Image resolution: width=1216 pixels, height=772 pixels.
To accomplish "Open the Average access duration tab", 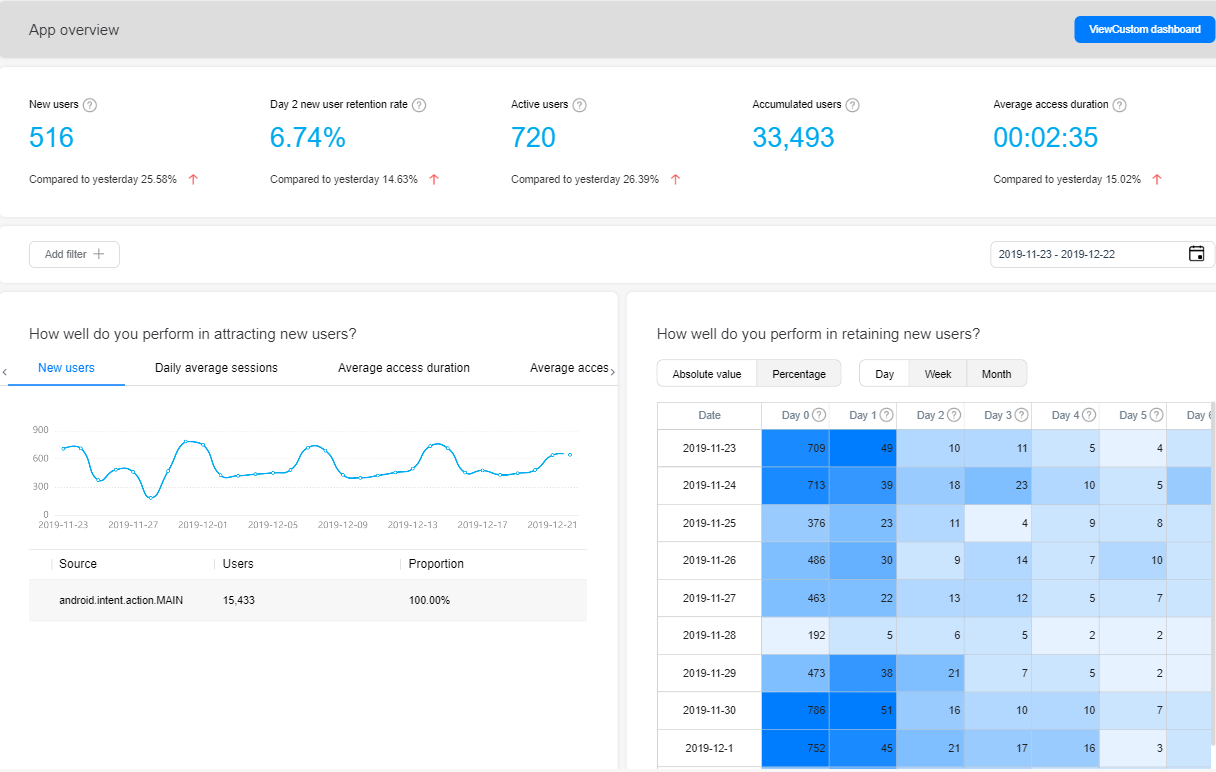I will (403, 367).
